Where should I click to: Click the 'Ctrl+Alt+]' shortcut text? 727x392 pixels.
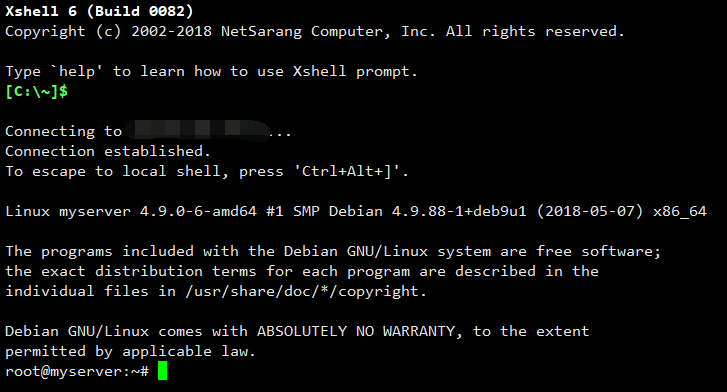(351, 172)
